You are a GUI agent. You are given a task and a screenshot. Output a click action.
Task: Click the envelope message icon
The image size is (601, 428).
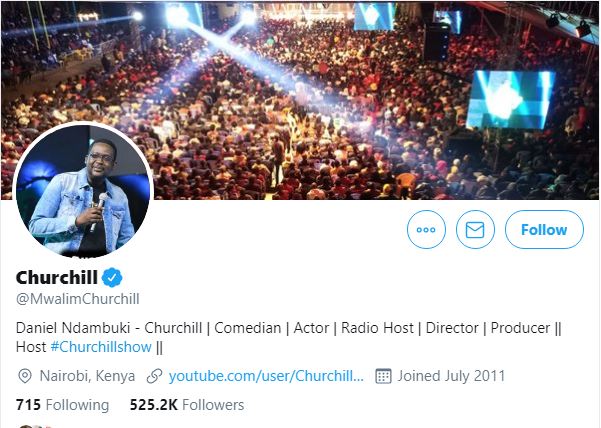475,230
